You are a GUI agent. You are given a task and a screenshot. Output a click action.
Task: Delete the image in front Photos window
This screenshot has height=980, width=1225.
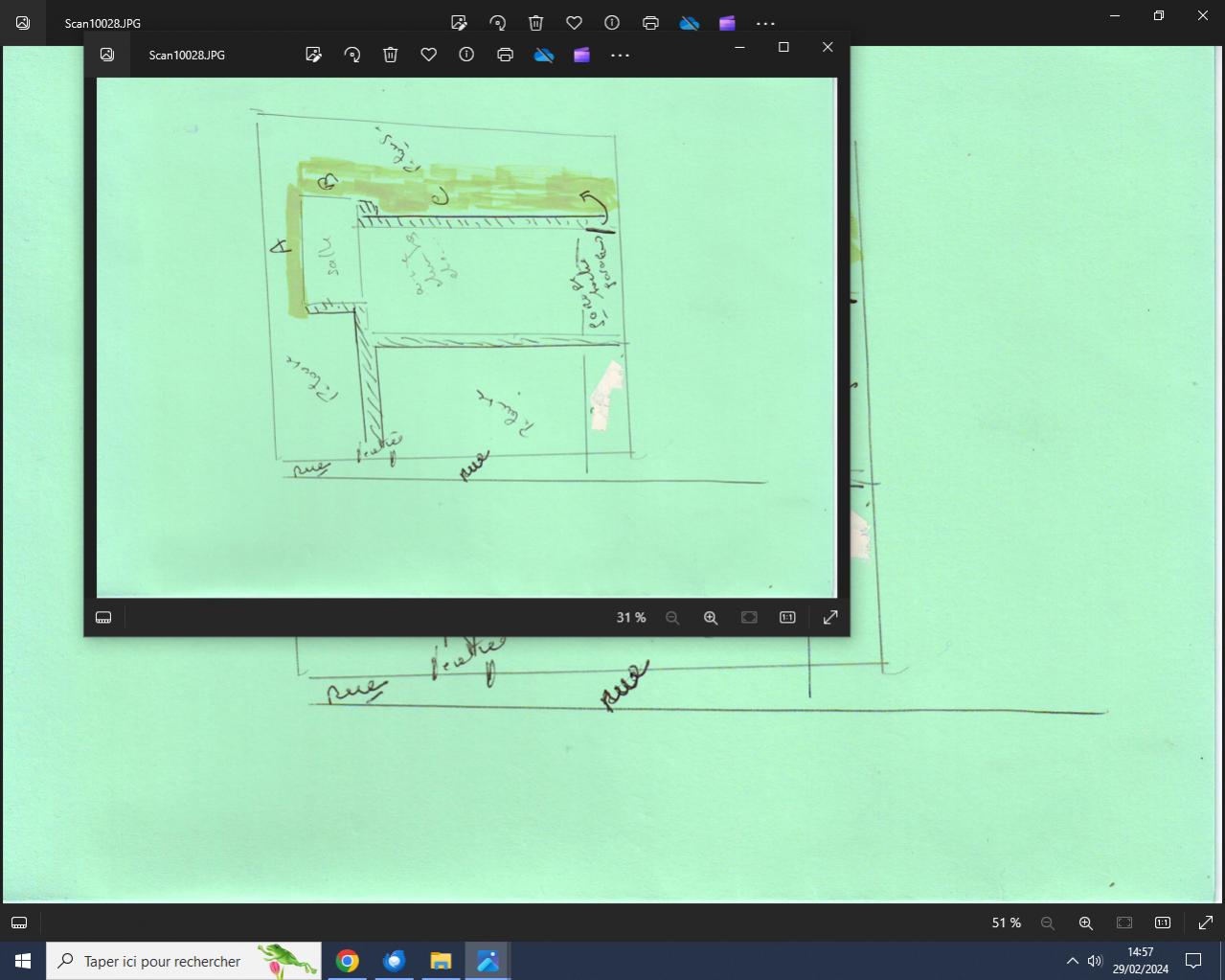coord(391,55)
